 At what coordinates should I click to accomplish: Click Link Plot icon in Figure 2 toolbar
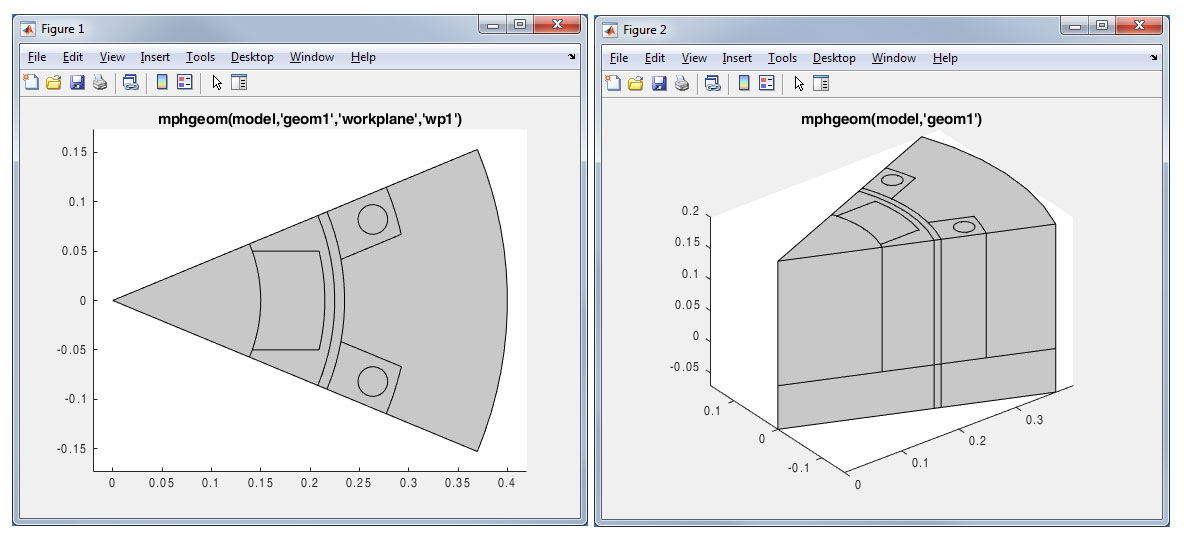click(x=712, y=83)
